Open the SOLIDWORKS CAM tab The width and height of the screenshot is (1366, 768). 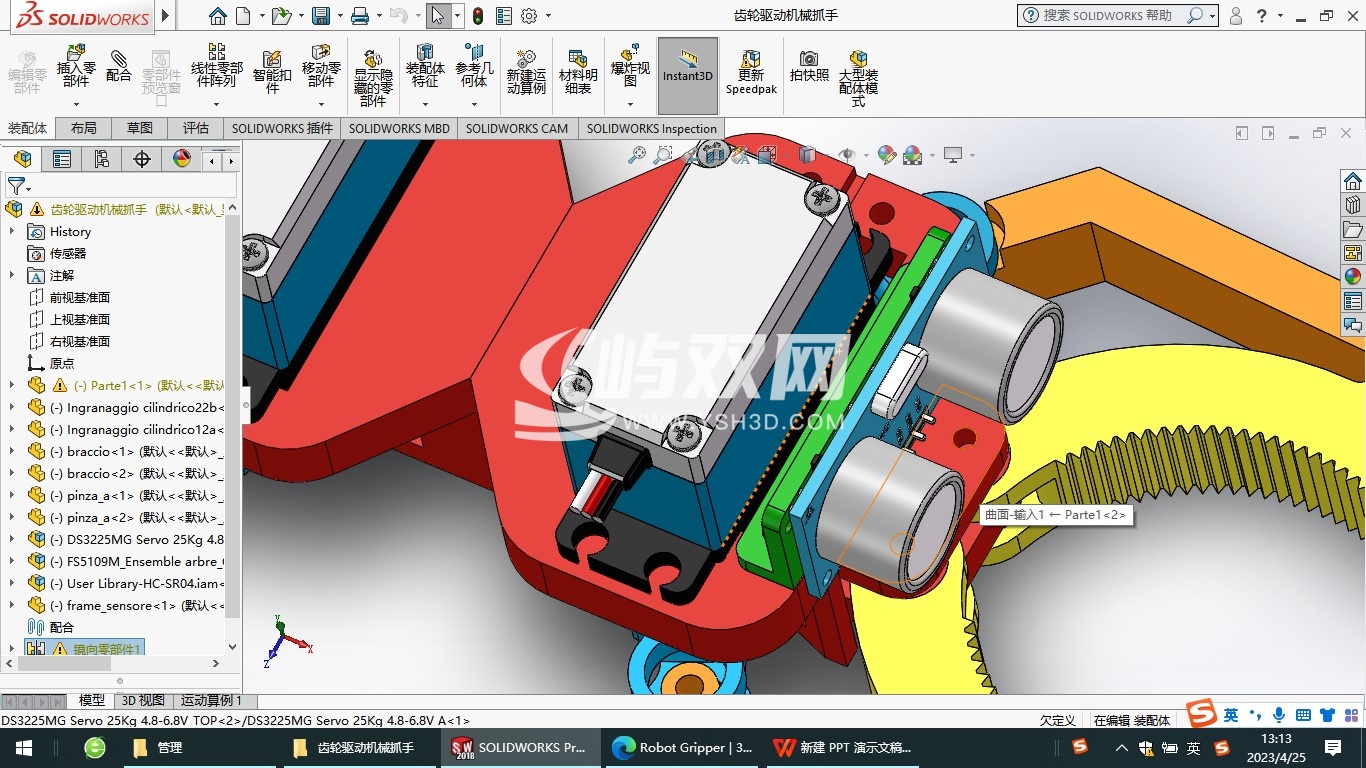point(516,128)
